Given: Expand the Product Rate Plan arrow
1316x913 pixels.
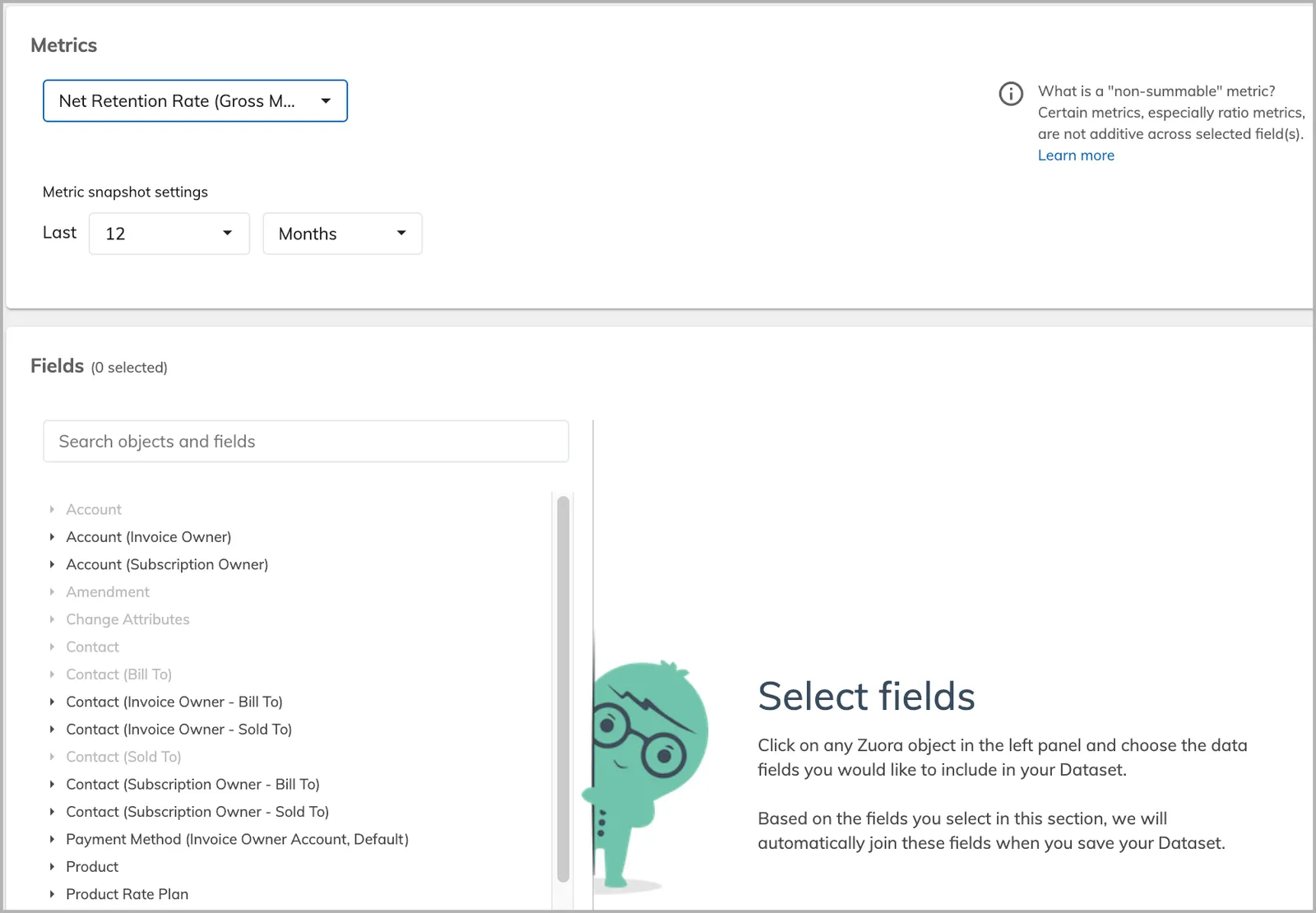Looking at the screenshot, I should [52, 894].
